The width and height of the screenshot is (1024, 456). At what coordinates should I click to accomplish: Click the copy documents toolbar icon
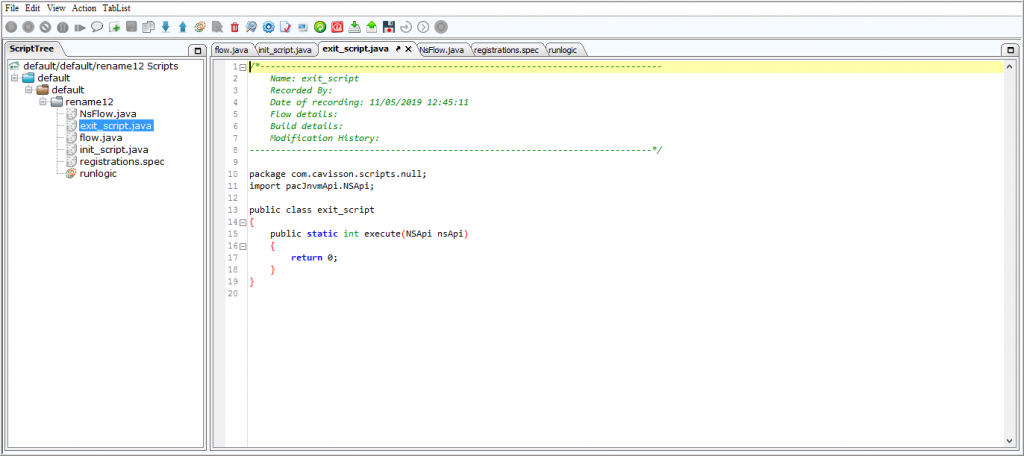(148, 27)
